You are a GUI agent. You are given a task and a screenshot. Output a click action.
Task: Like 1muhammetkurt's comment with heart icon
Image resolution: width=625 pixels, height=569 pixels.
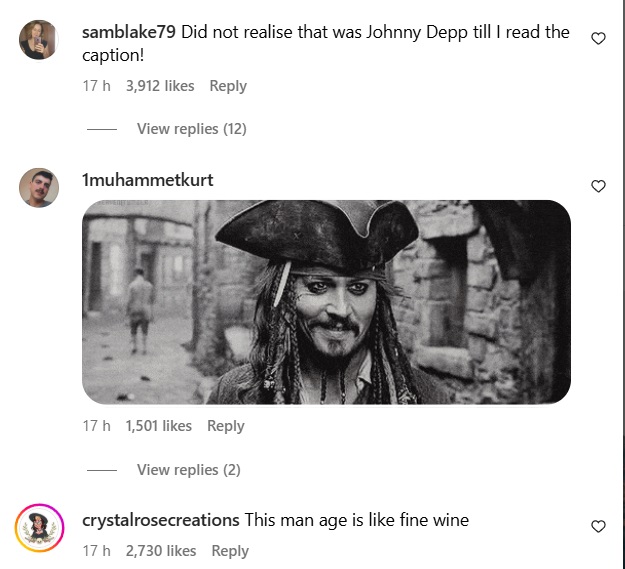click(598, 186)
